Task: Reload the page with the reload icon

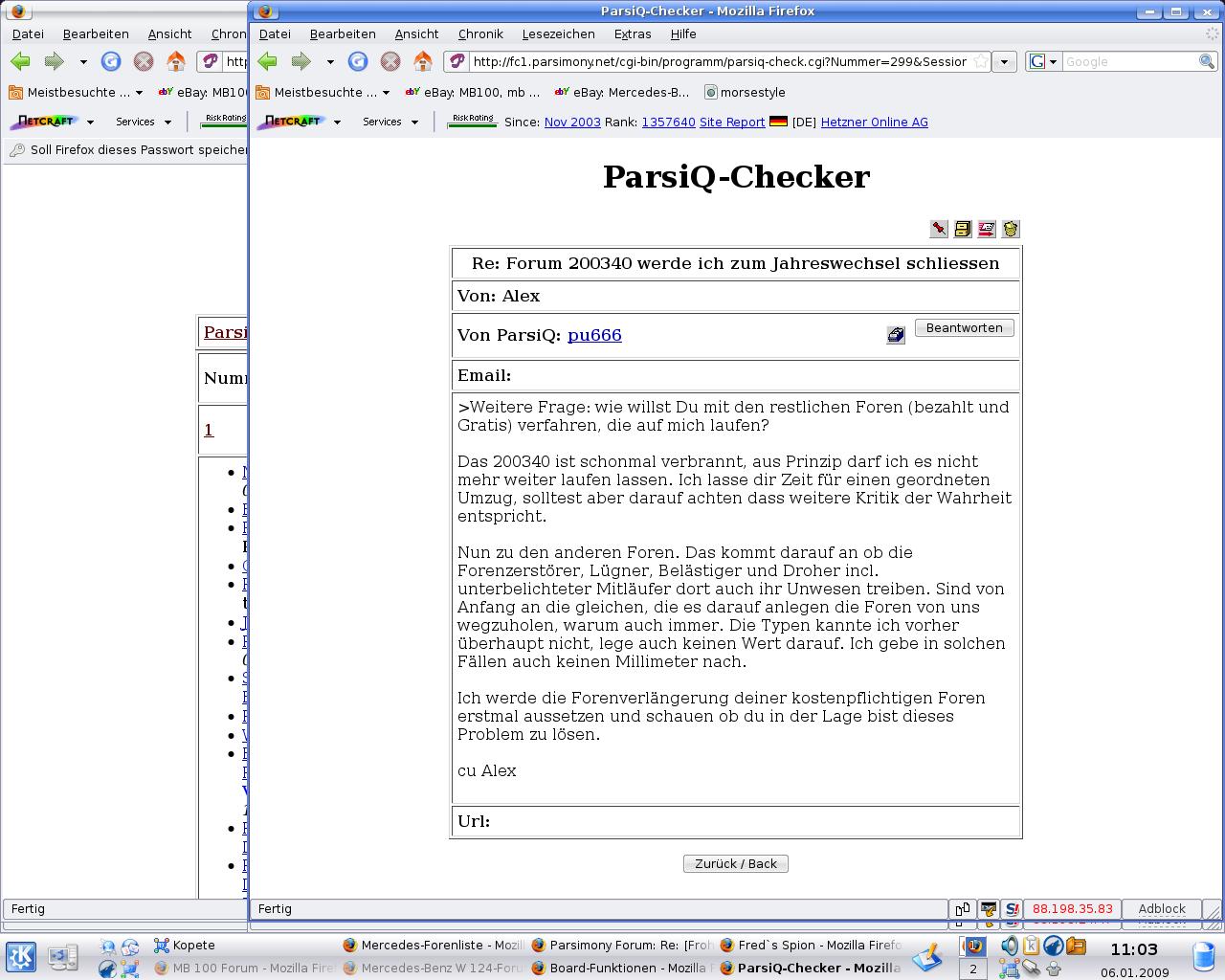Action: 358,61
